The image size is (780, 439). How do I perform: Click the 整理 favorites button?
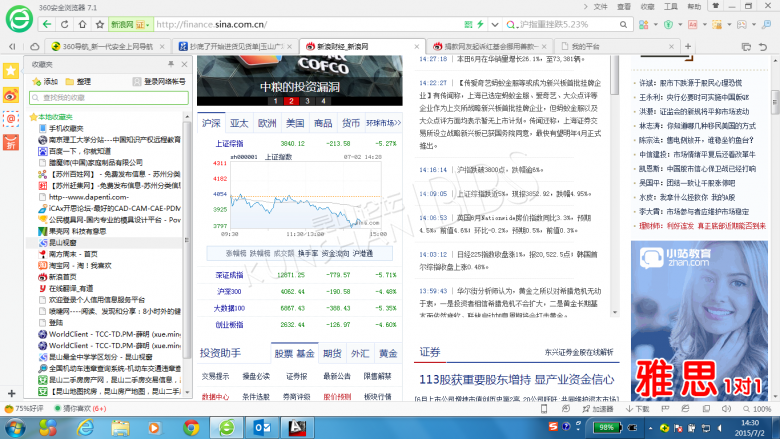click(78, 82)
